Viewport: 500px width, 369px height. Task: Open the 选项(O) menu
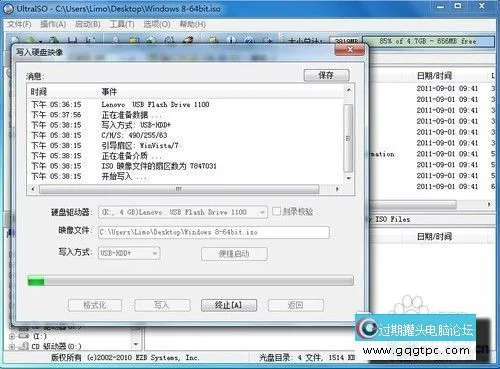(x=157, y=24)
